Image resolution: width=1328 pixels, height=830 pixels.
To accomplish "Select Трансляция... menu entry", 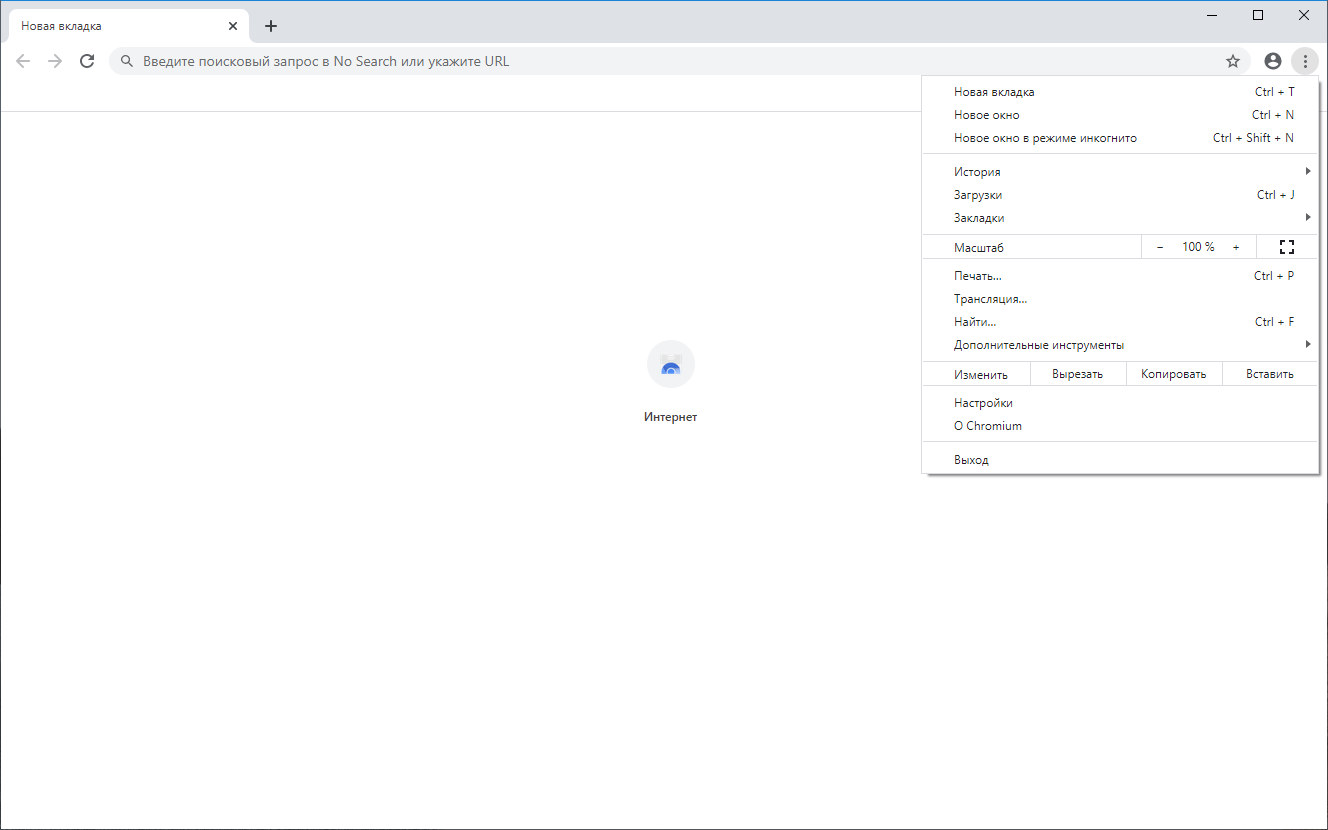I will click(1120, 299).
